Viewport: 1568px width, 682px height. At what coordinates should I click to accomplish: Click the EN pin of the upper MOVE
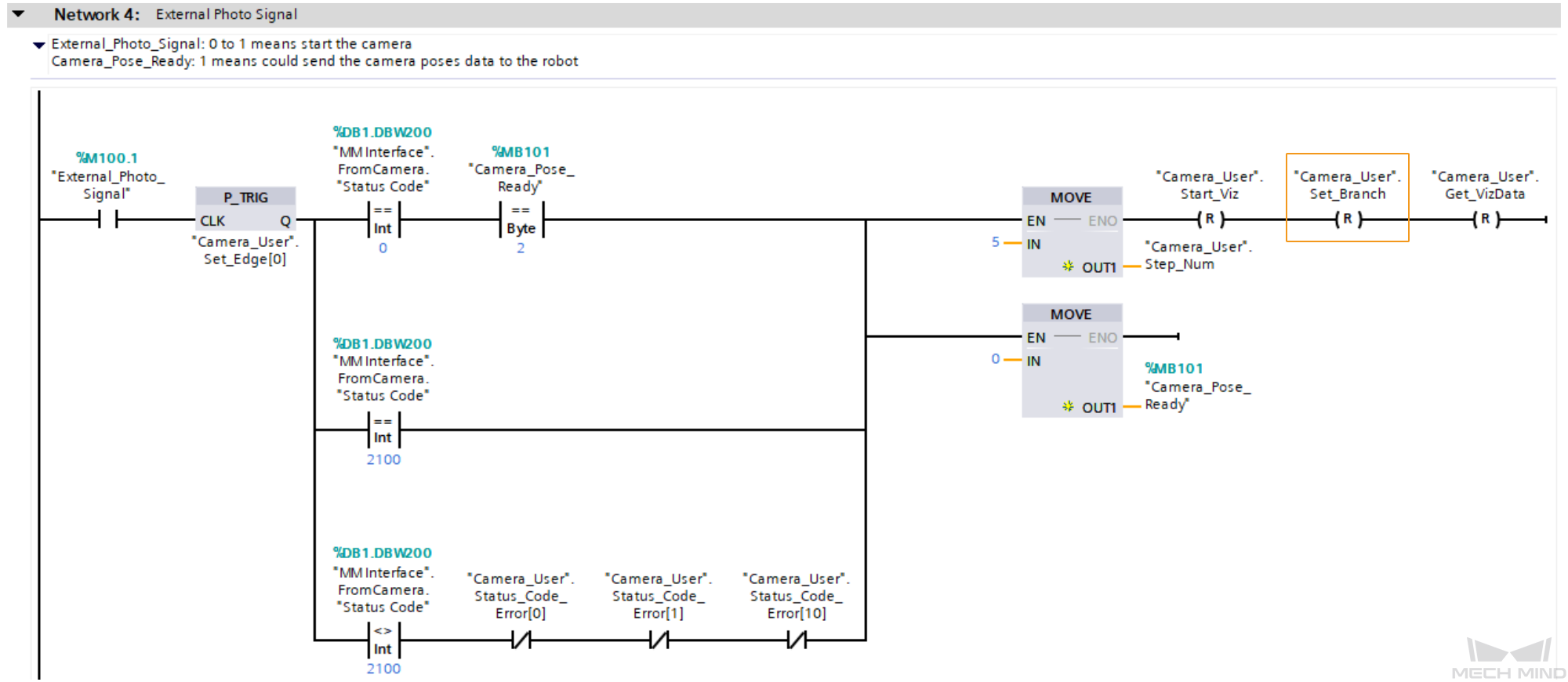(1036, 221)
